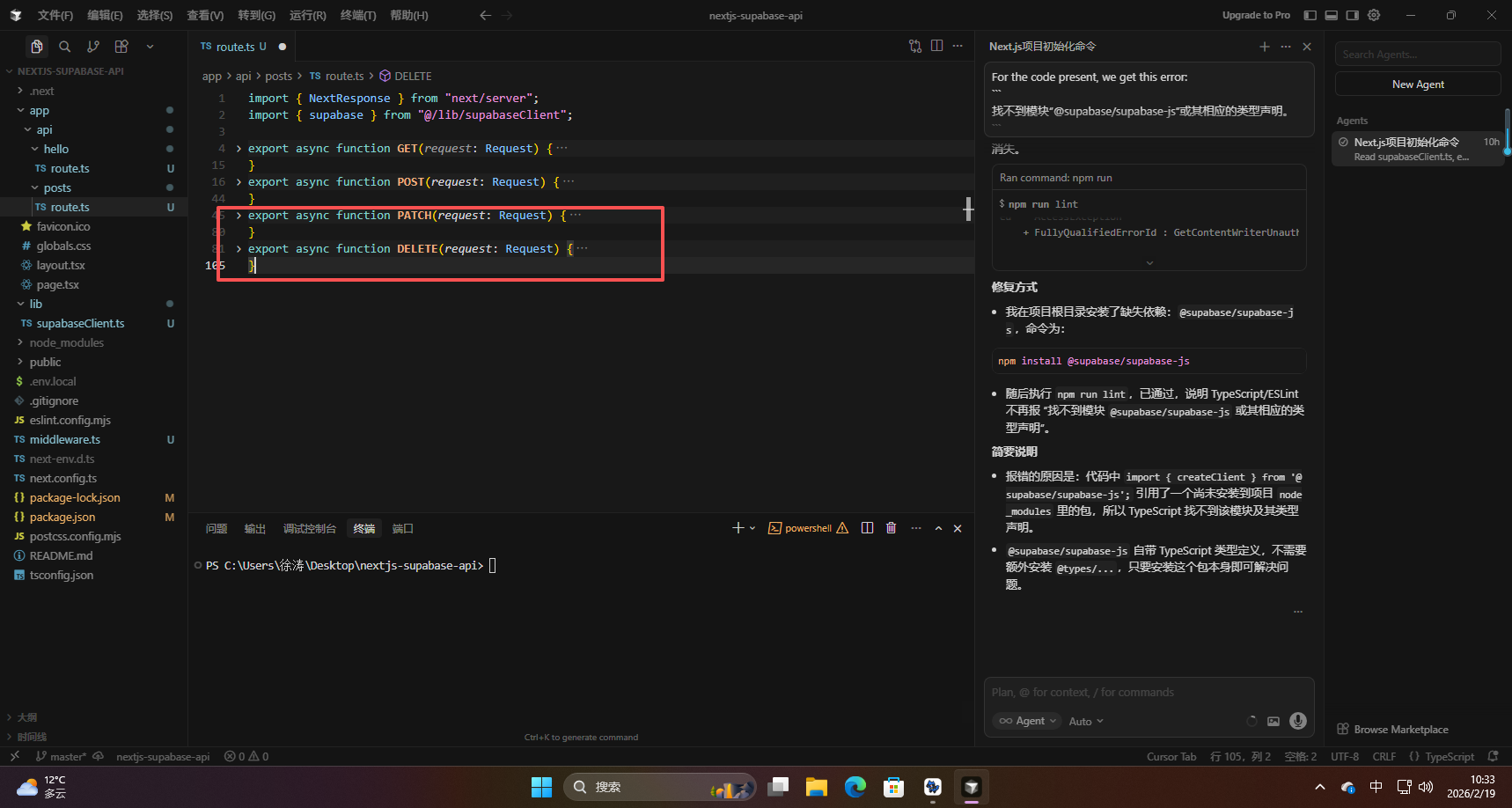Go back with the navigation arrow

[485, 15]
